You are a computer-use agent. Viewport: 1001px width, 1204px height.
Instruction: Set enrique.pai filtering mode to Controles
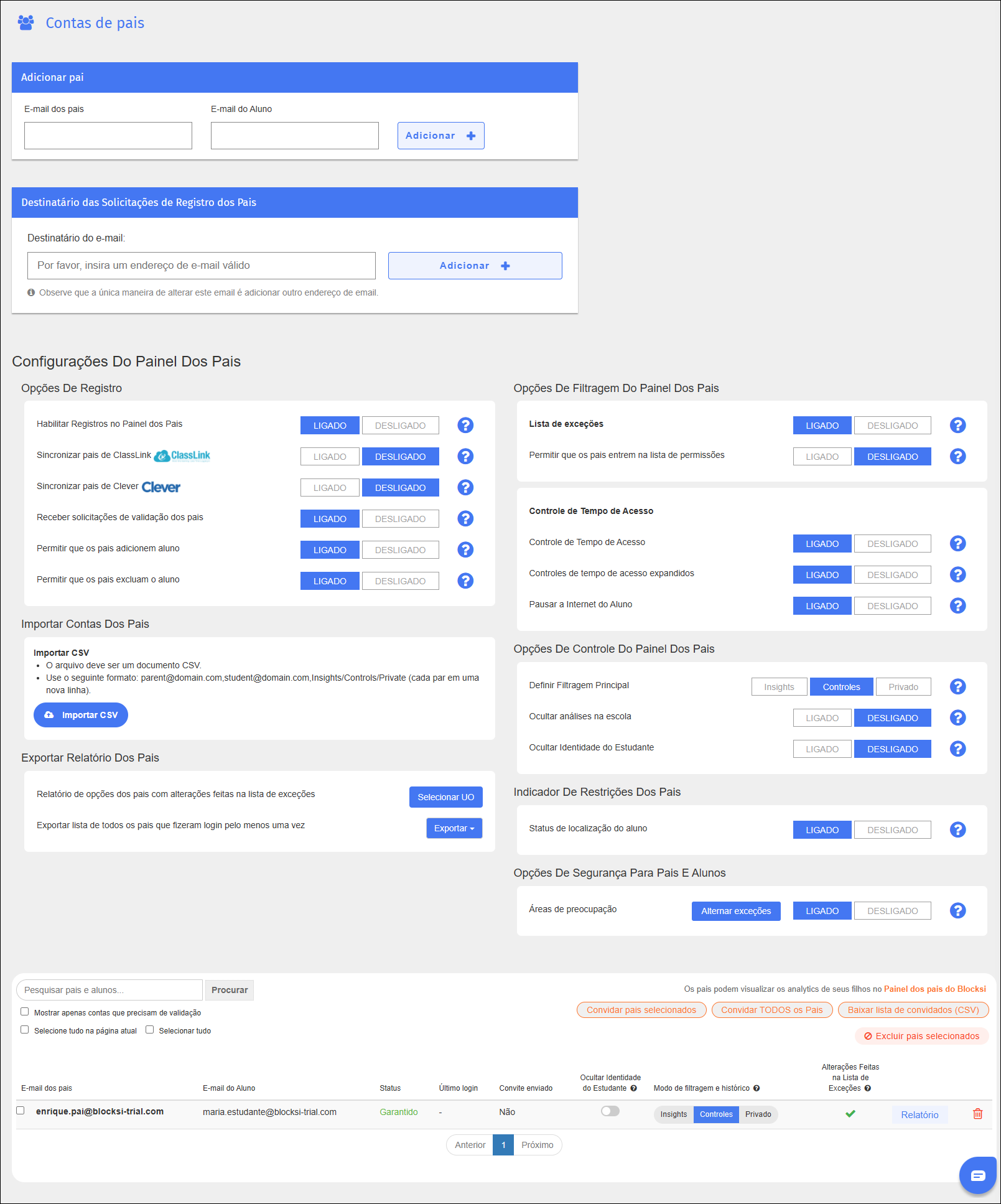(x=716, y=1114)
